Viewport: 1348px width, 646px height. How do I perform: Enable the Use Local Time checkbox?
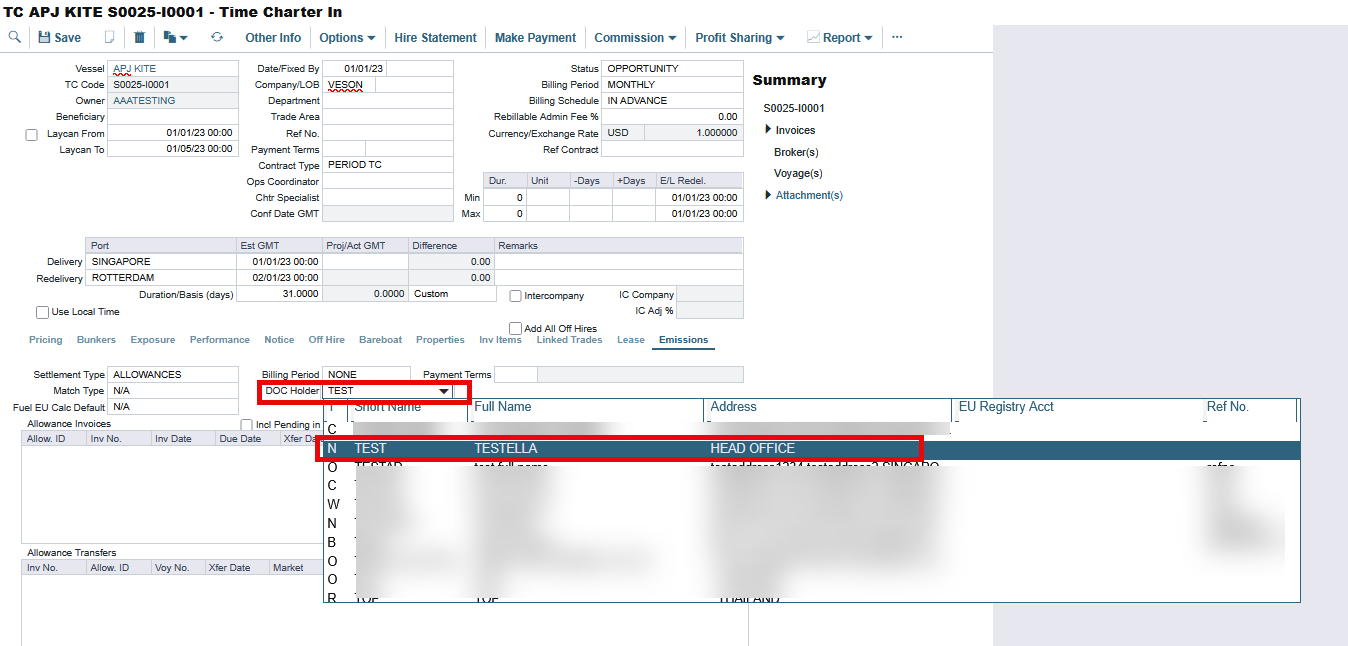(x=43, y=312)
